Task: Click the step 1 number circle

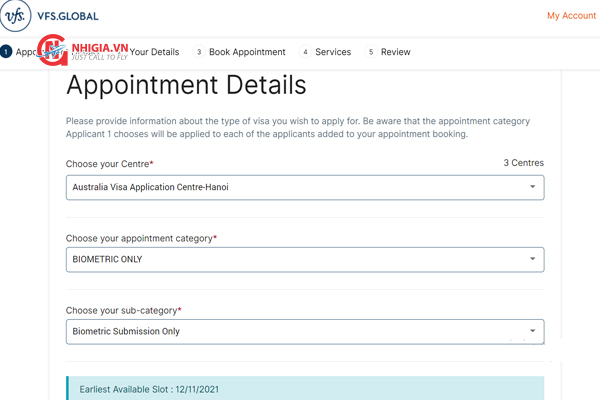Action: pos(6,52)
